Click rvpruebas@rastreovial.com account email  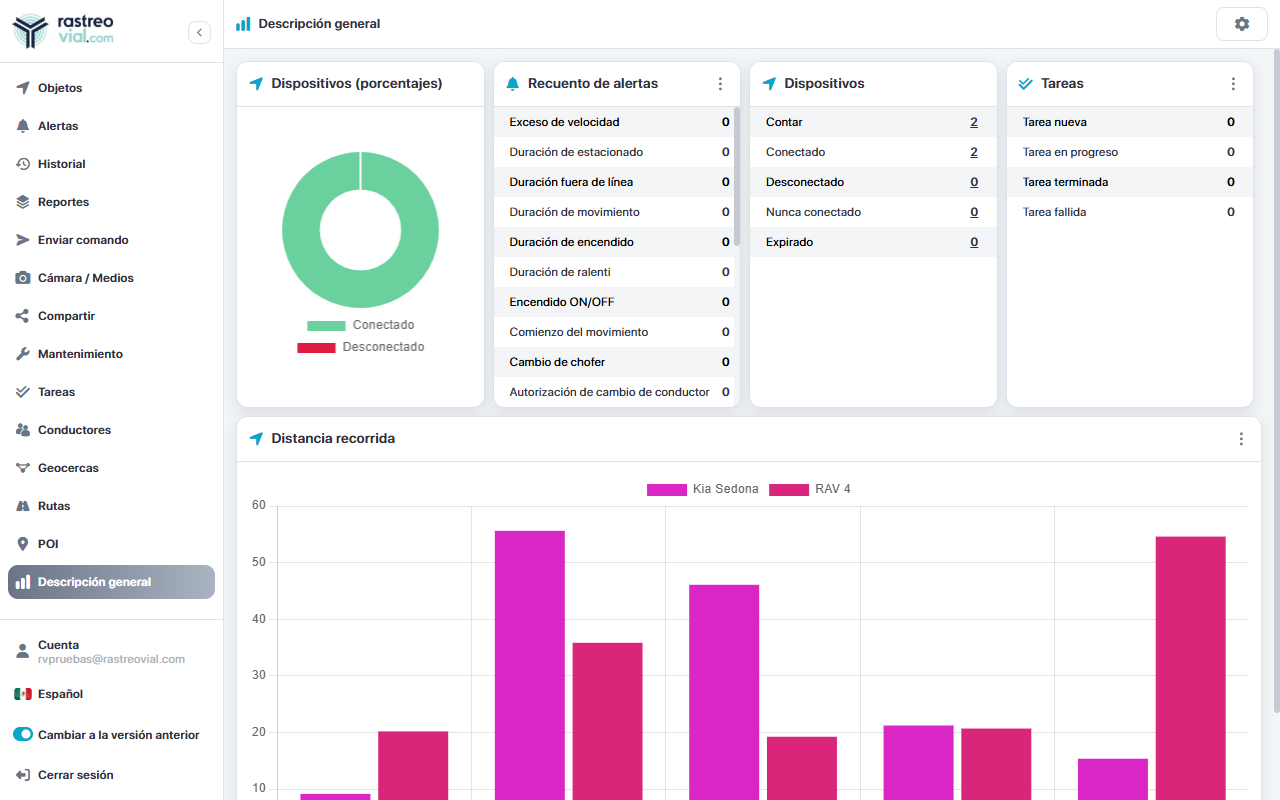pyautogui.click(x=112, y=659)
